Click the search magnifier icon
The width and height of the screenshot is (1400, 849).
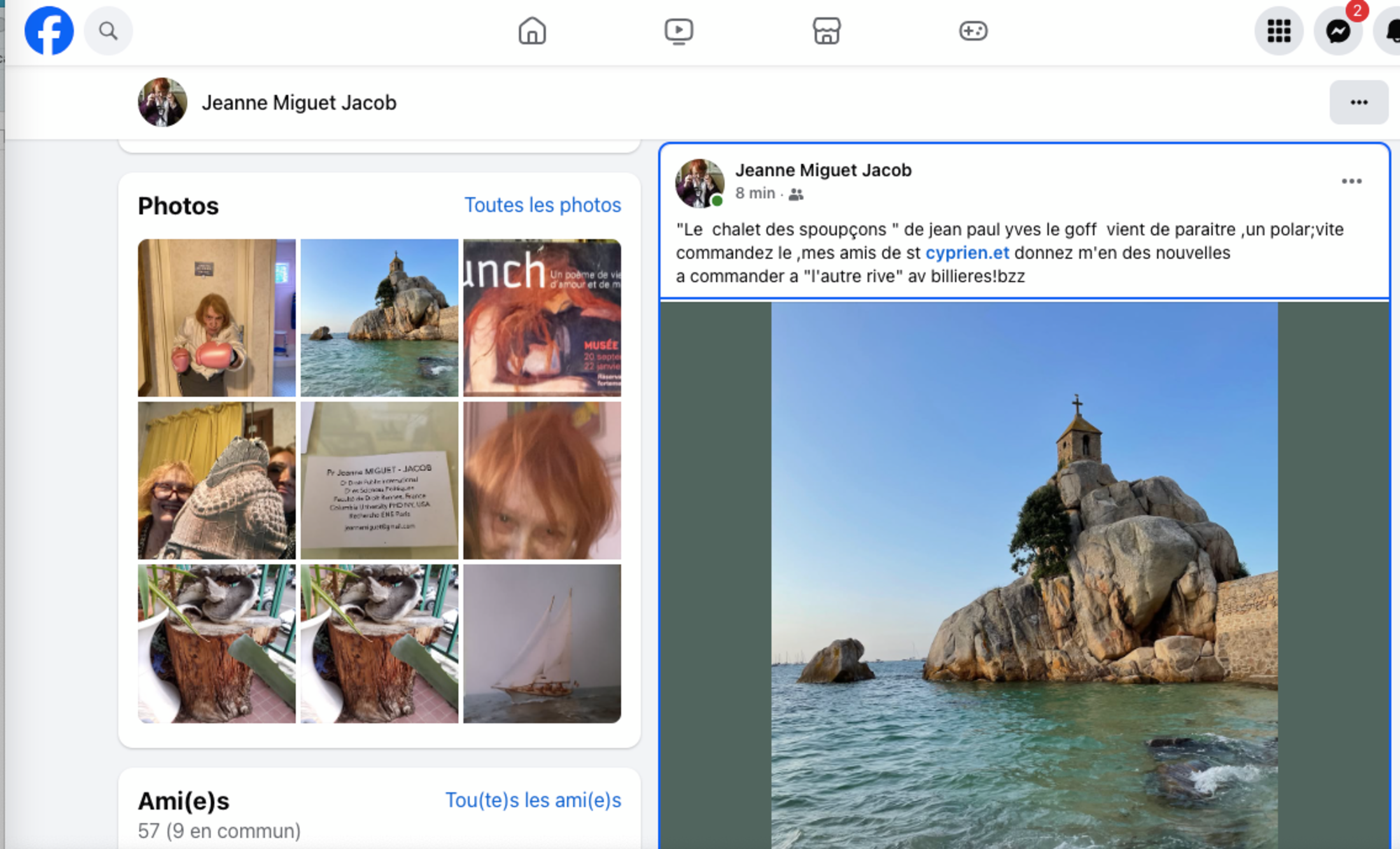(x=108, y=31)
